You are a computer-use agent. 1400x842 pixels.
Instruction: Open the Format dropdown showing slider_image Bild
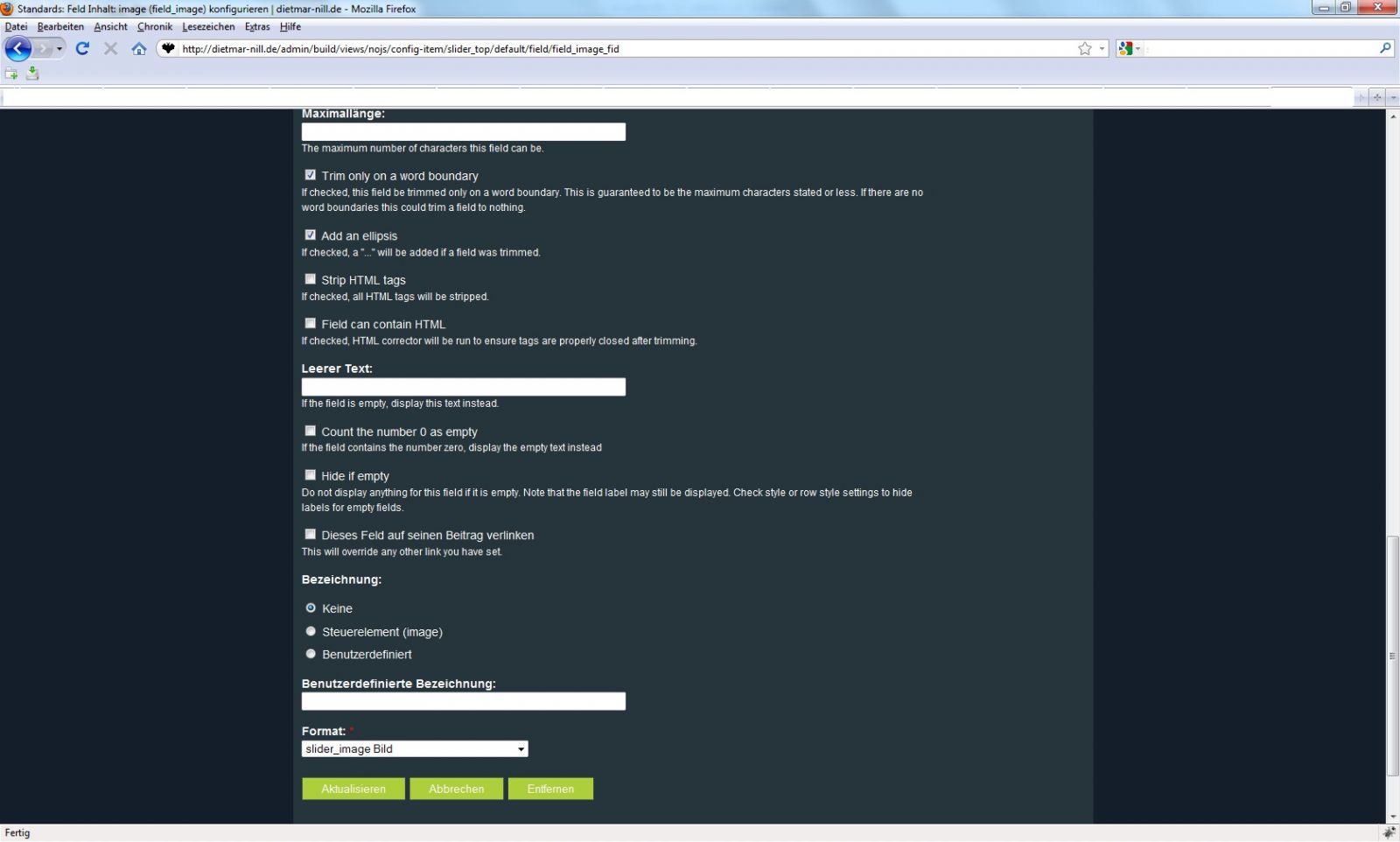point(415,749)
